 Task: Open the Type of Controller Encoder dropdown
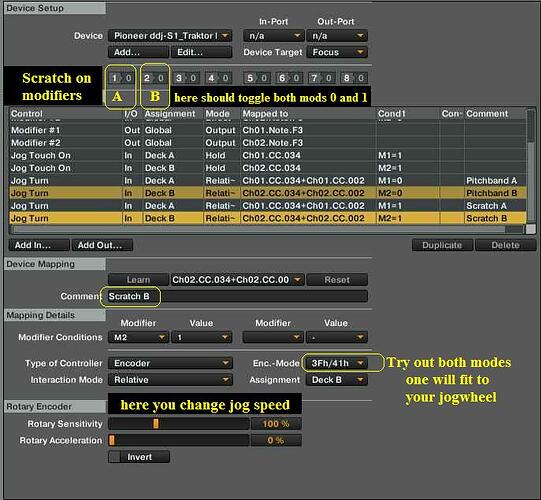[x=170, y=363]
